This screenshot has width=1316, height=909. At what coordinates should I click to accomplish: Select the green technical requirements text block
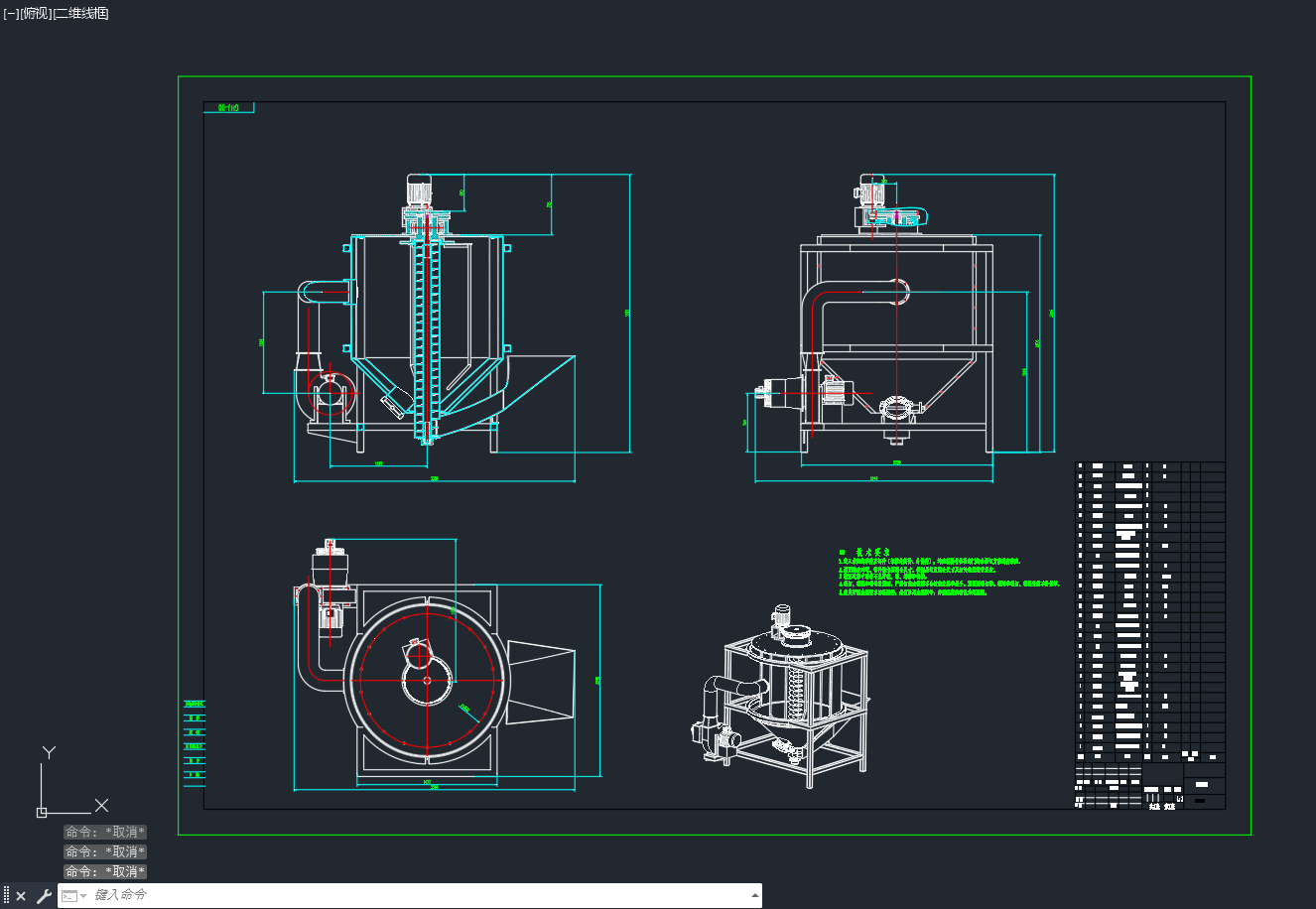949,573
